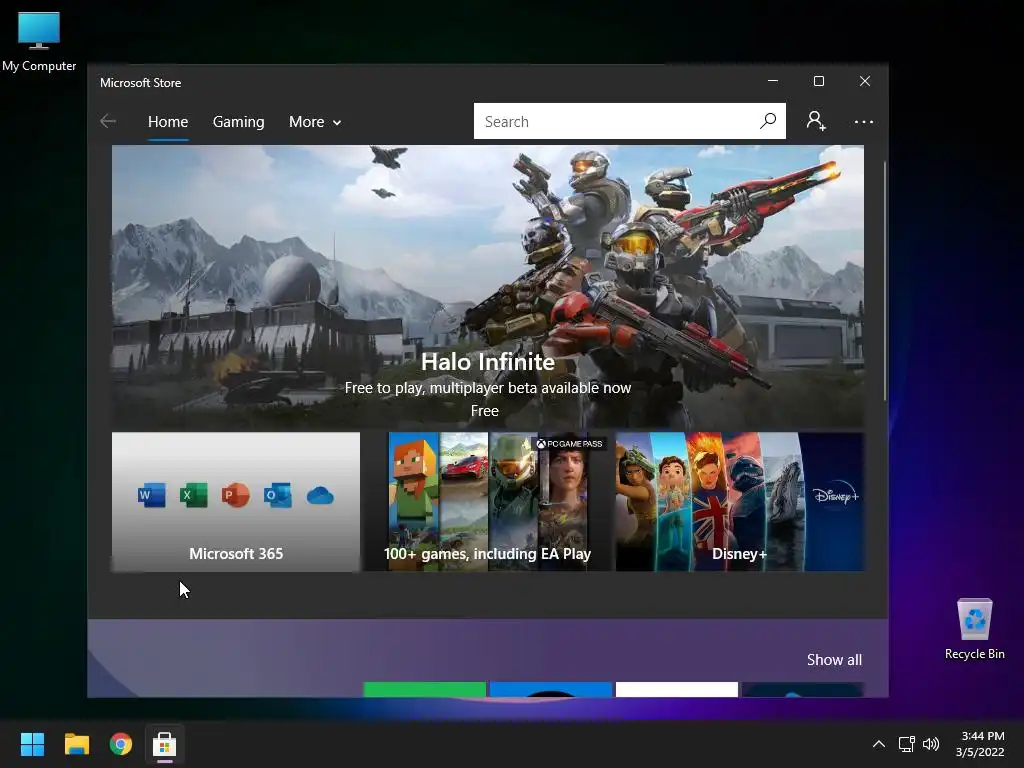Click the Microsoft Store title text

coord(140,83)
